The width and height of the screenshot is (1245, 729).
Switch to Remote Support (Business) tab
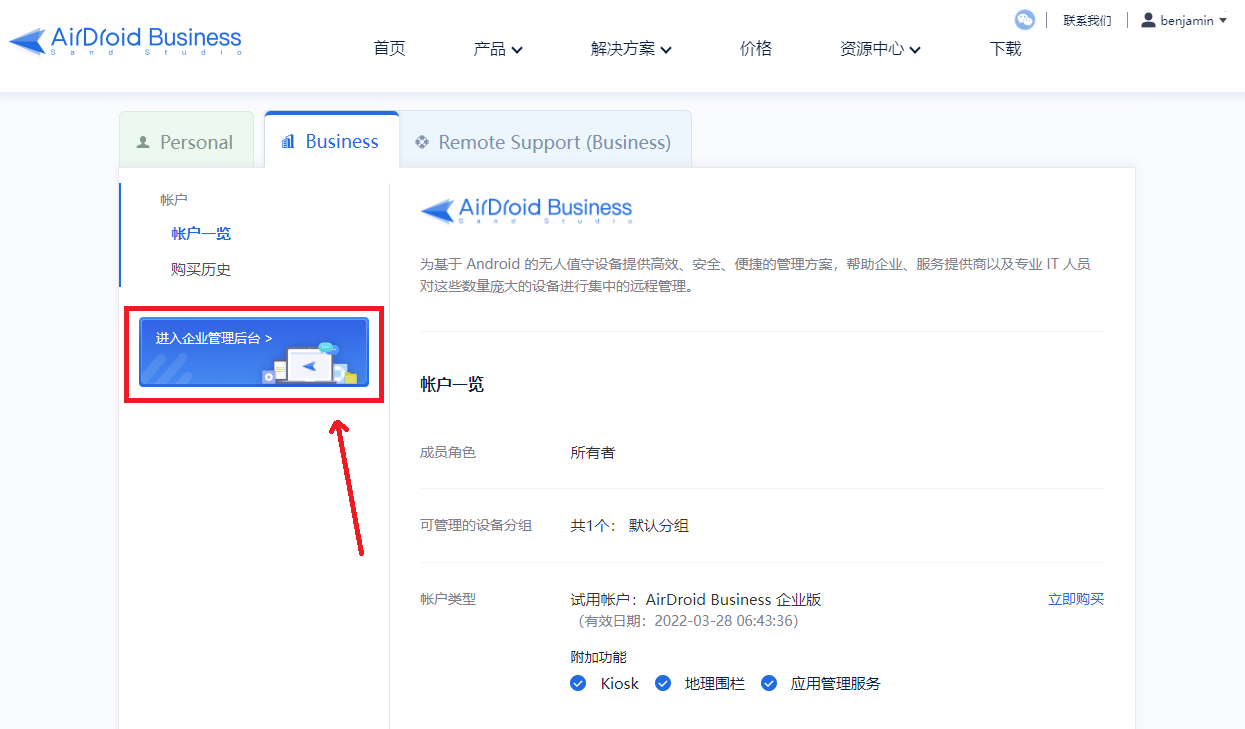click(545, 140)
